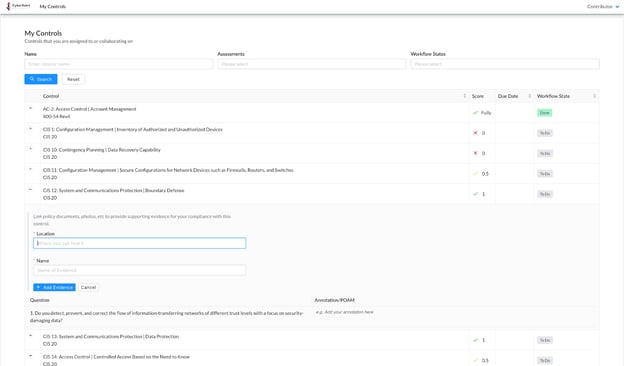The width and height of the screenshot is (624, 366).
Task: Open the Contributor dropdown menu
Action: click(x=603, y=6)
